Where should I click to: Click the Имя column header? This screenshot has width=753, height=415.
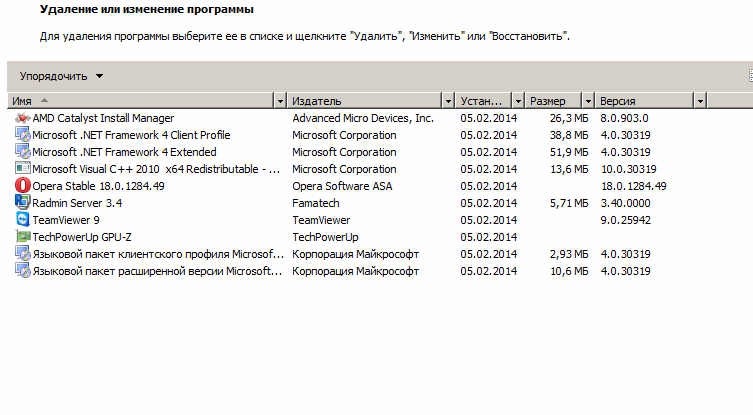tap(141, 101)
